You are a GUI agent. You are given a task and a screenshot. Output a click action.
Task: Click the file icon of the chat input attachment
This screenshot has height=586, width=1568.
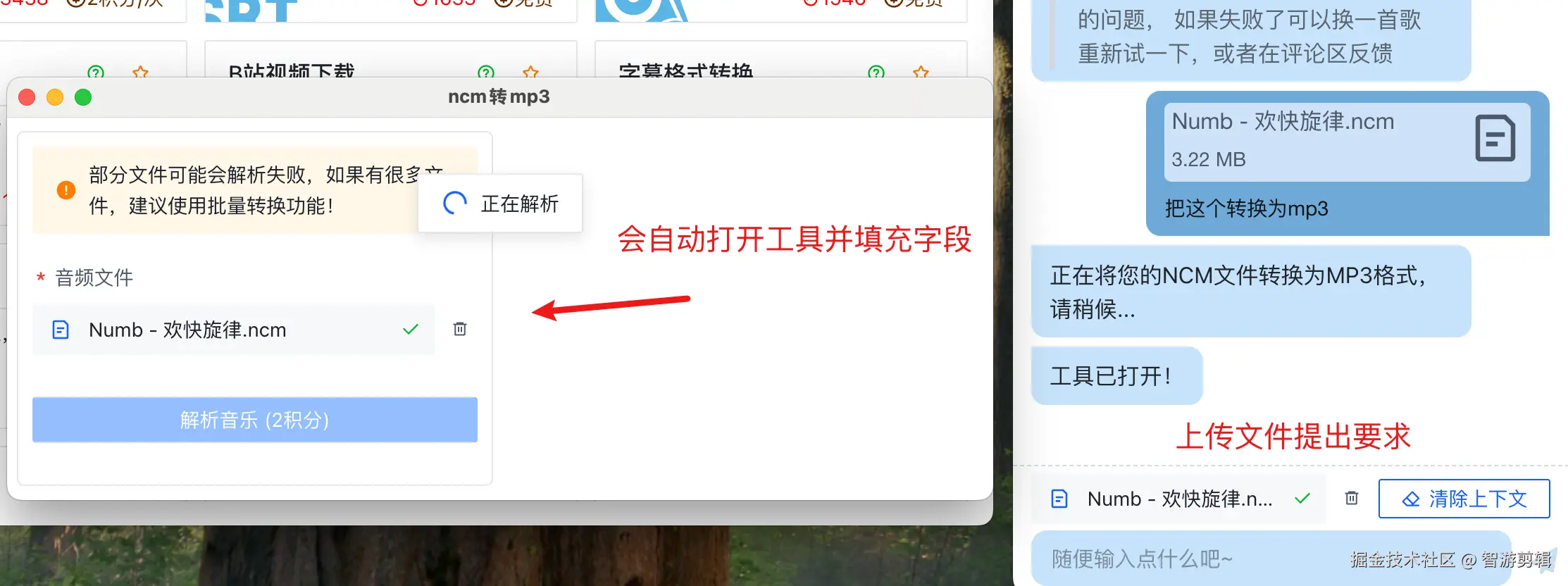tap(1059, 499)
